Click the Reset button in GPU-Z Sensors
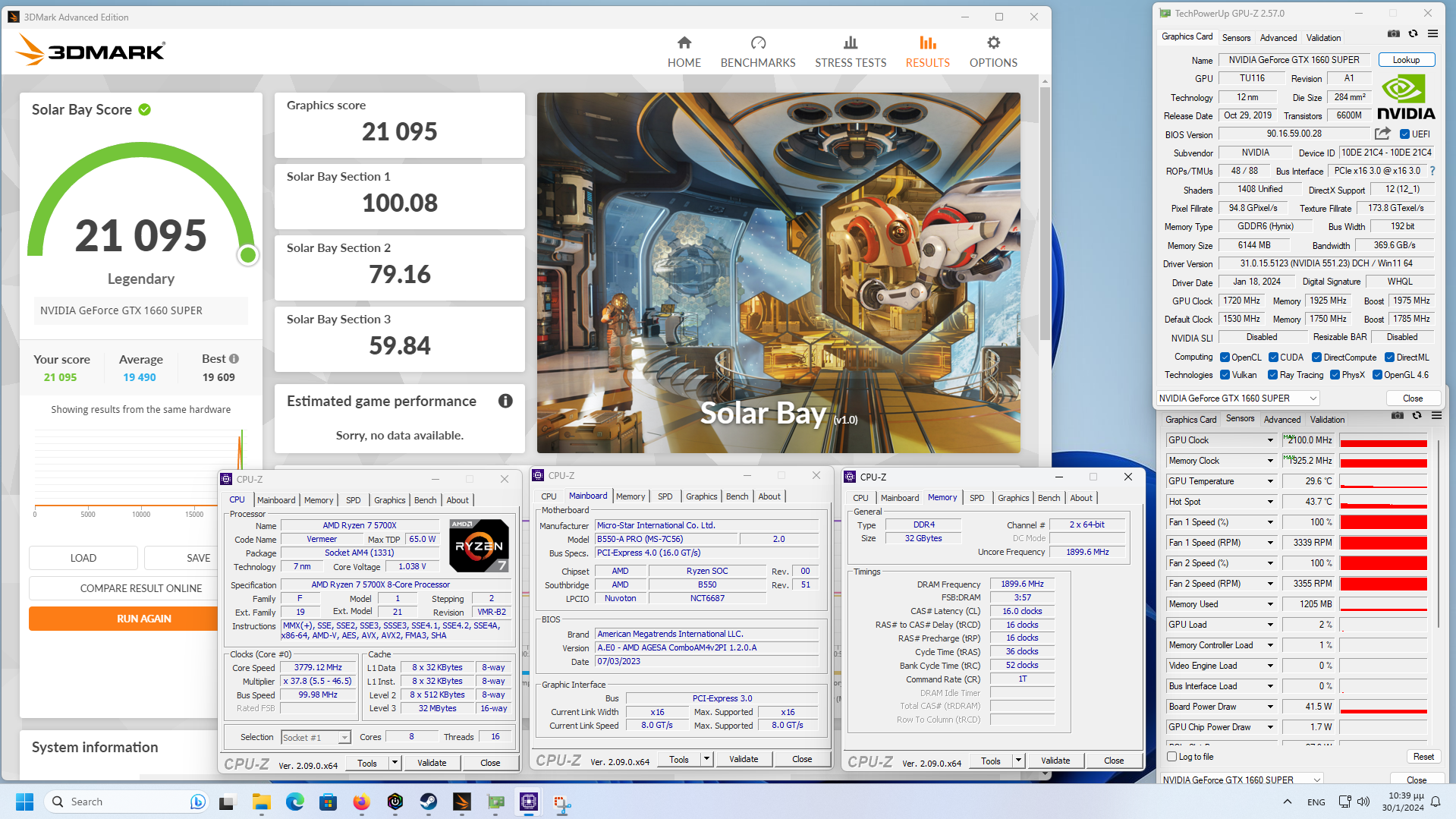 1423,757
